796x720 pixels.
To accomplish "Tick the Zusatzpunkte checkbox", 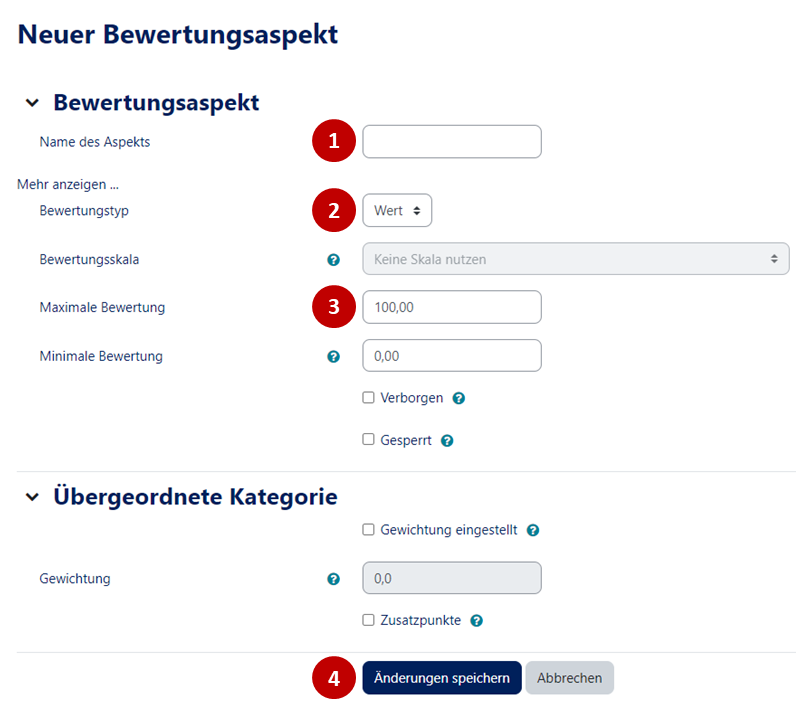I will click(369, 620).
